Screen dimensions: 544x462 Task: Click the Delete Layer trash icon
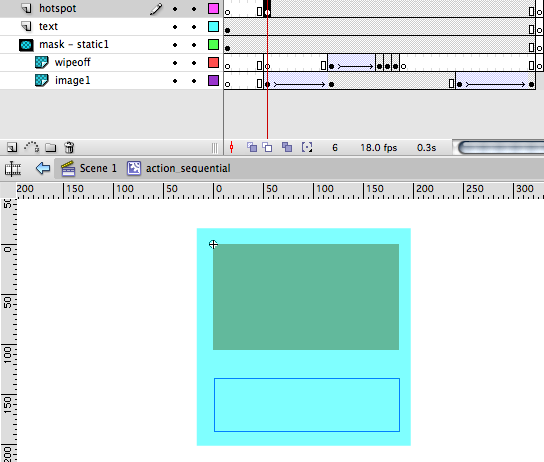[x=69, y=147]
